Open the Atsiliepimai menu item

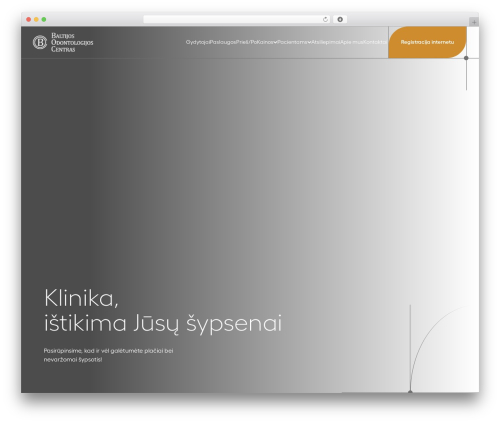click(x=326, y=42)
